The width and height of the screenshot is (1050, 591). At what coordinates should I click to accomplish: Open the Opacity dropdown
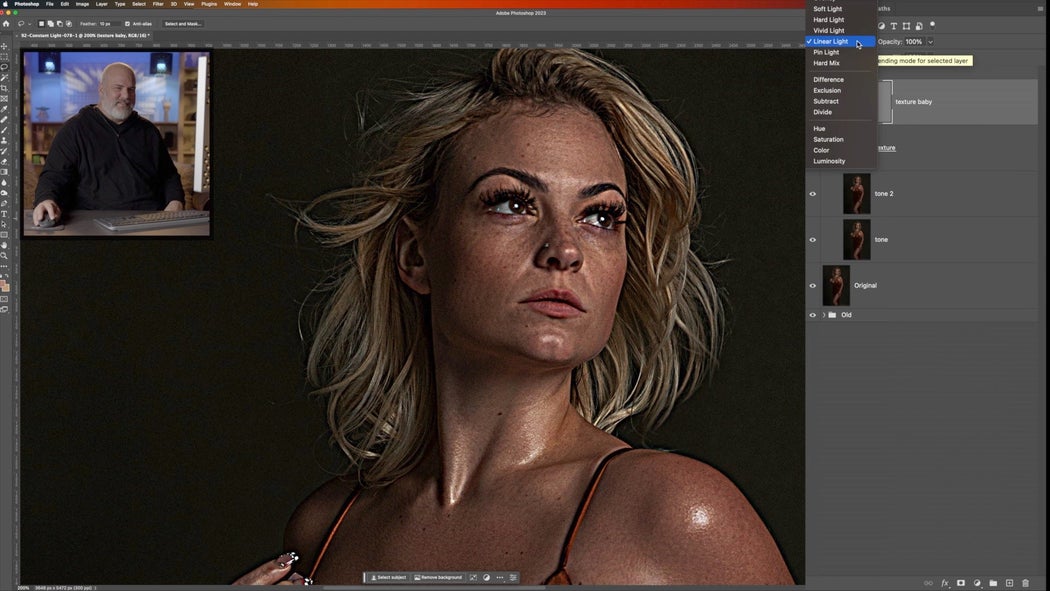pyautogui.click(x=930, y=41)
